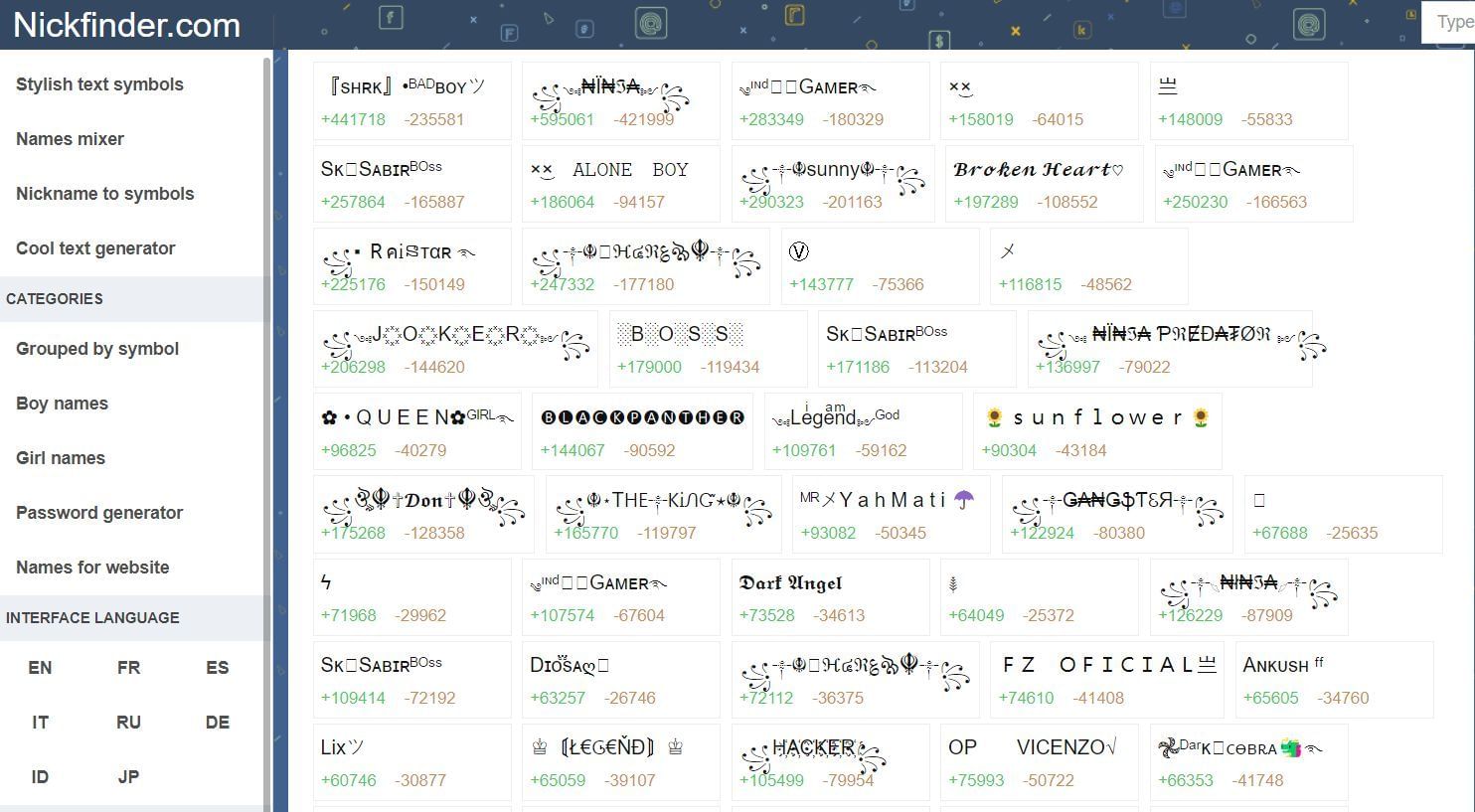Change interface language to RU
The height and width of the screenshot is (812, 1475).
pyautogui.click(x=128, y=723)
